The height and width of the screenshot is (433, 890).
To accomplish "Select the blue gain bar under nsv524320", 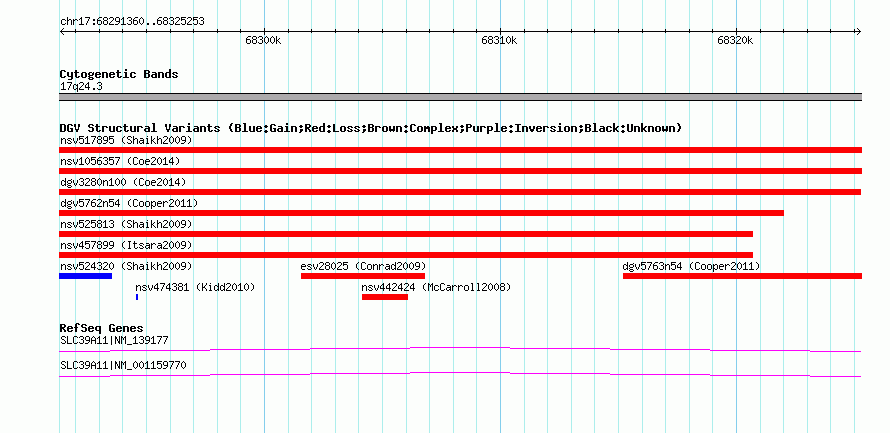I will pos(86,276).
